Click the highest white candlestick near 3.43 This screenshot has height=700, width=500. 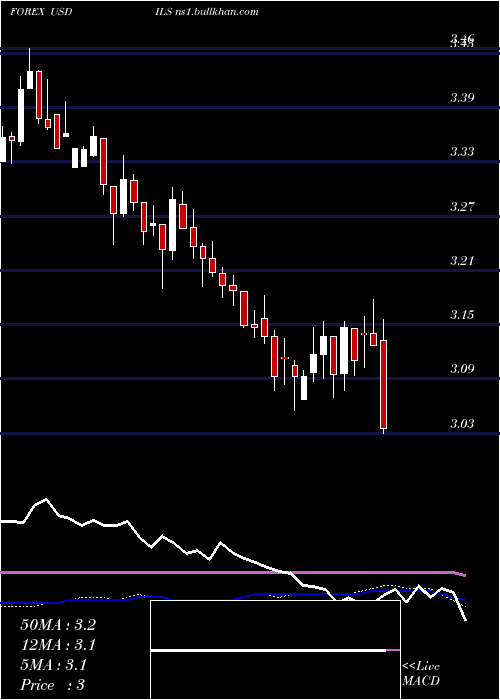pos(30,79)
